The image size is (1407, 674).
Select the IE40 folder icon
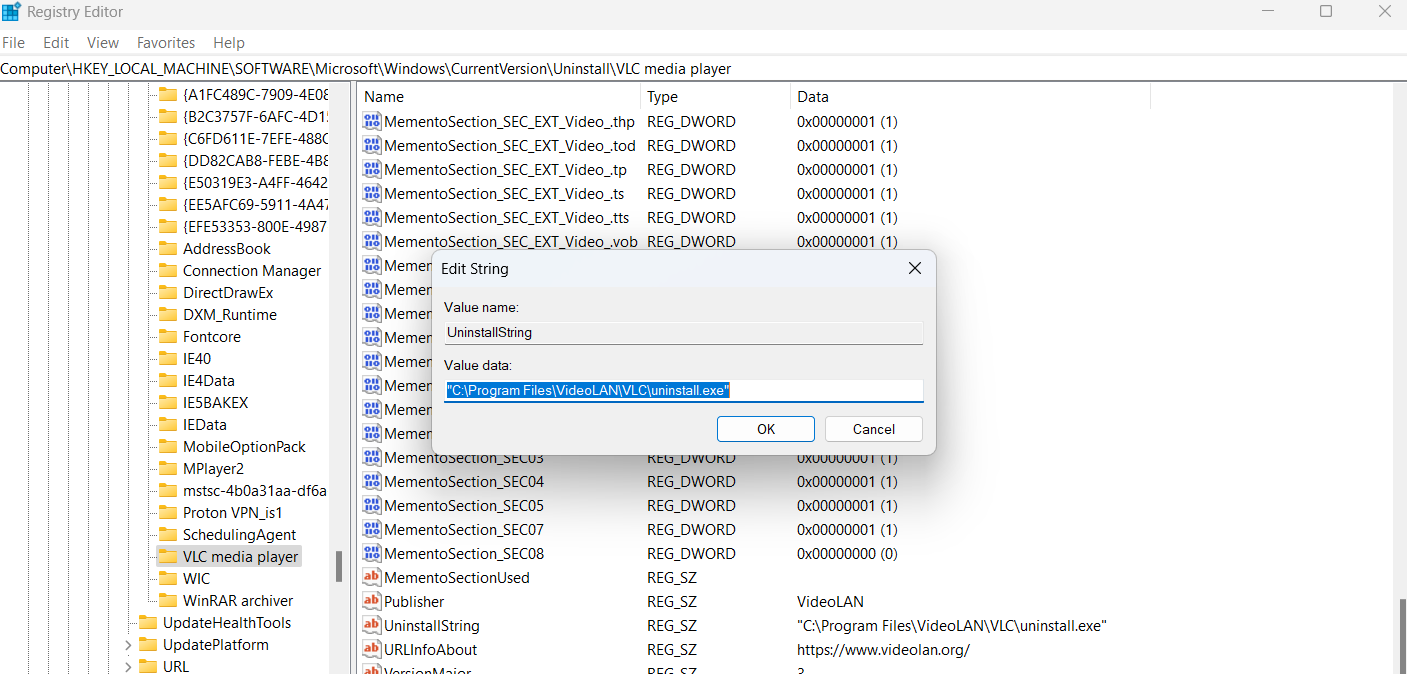click(x=167, y=359)
